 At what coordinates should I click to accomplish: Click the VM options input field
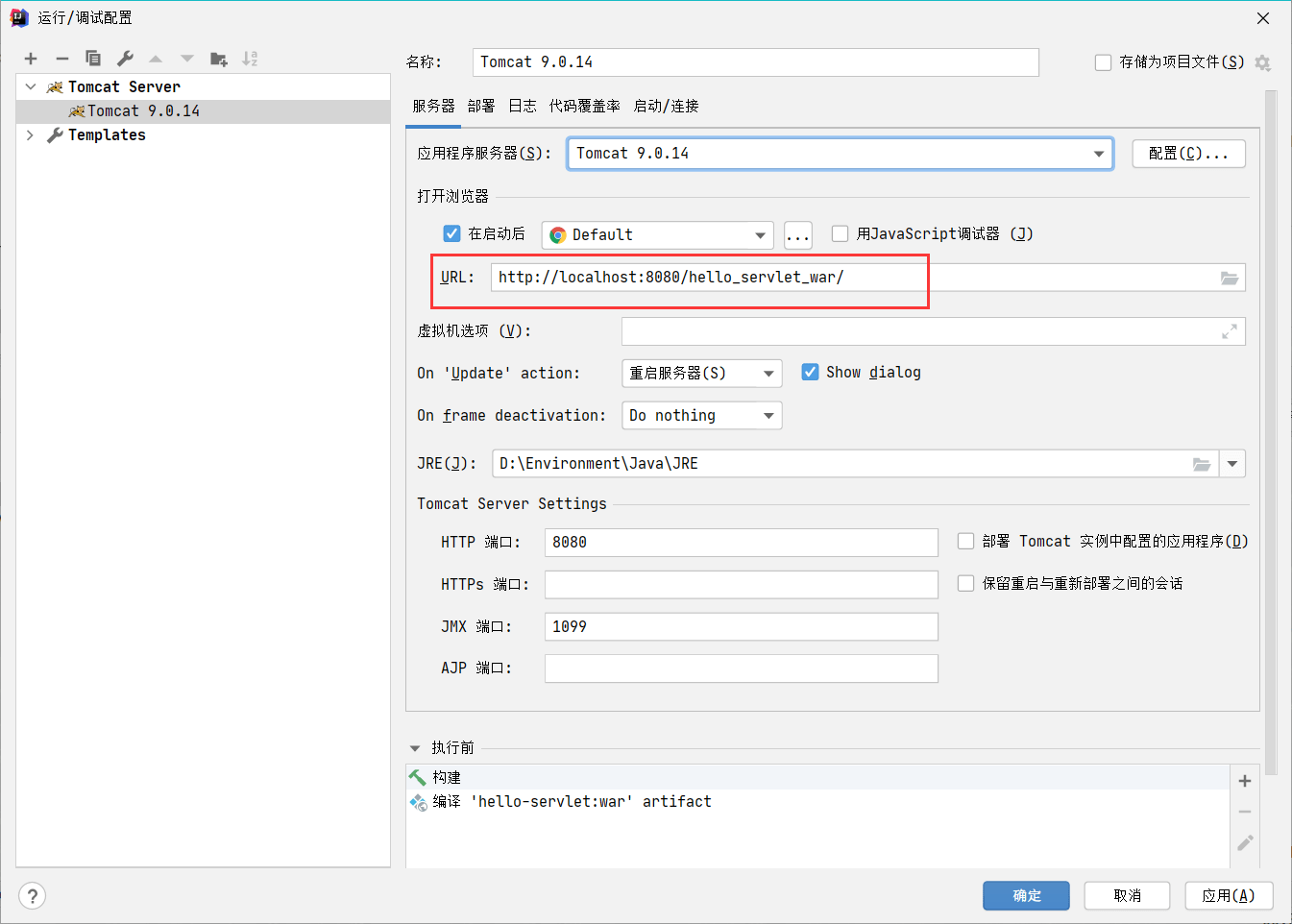coord(934,331)
